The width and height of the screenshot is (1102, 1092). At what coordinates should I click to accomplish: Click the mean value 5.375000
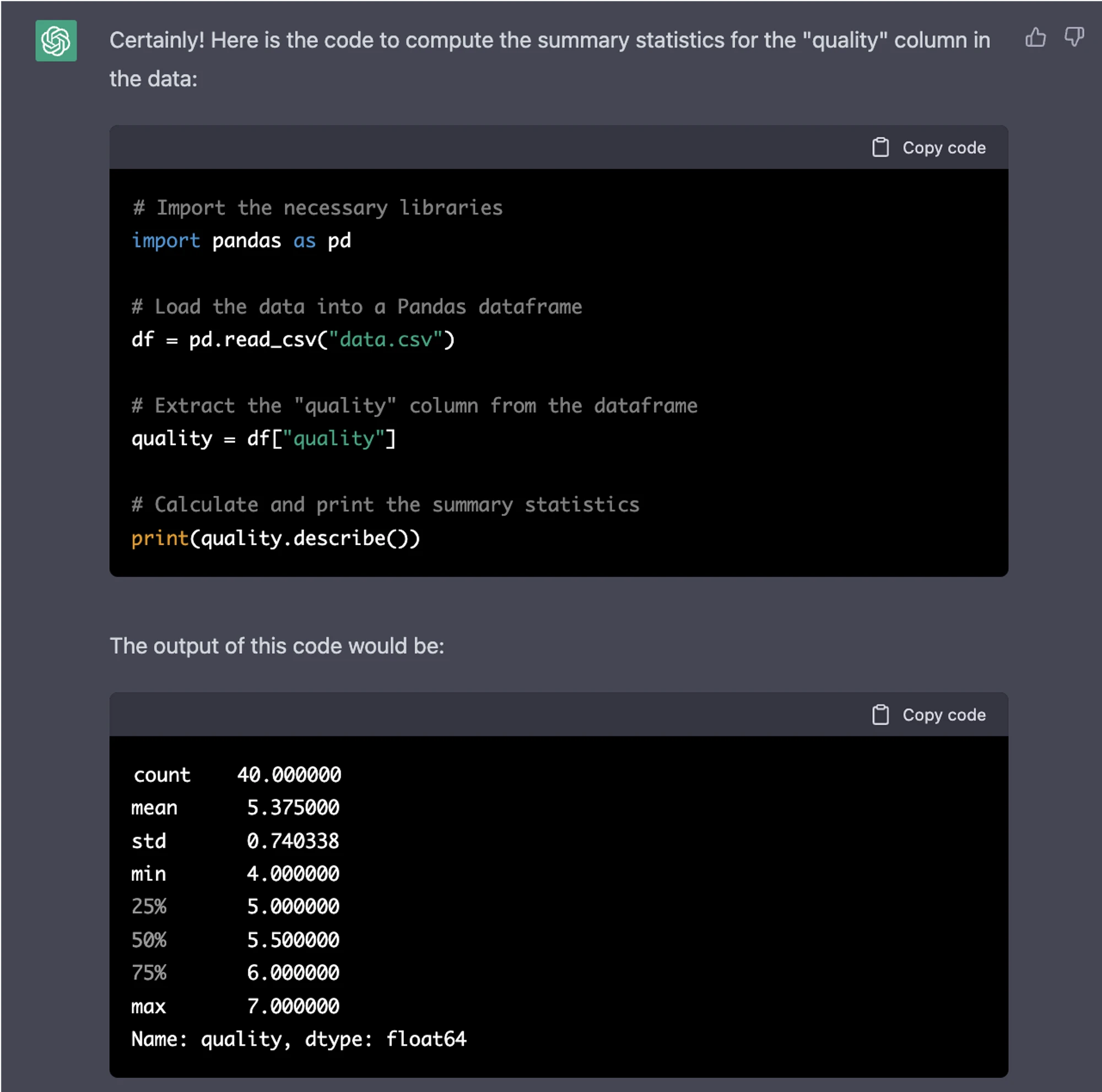(x=293, y=808)
